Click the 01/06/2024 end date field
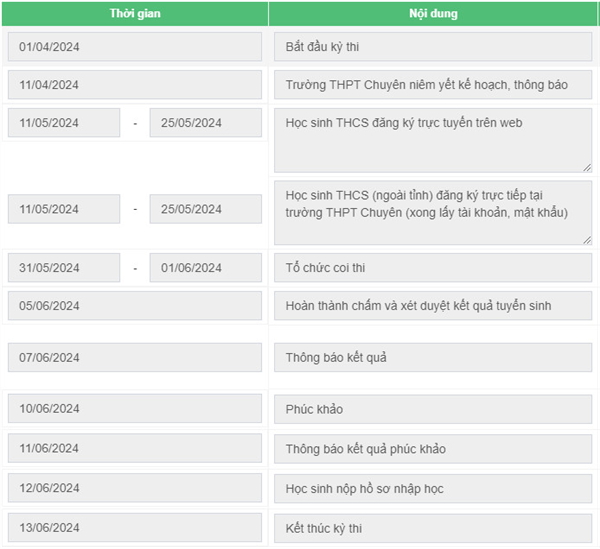 pyautogui.click(x=205, y=267)
